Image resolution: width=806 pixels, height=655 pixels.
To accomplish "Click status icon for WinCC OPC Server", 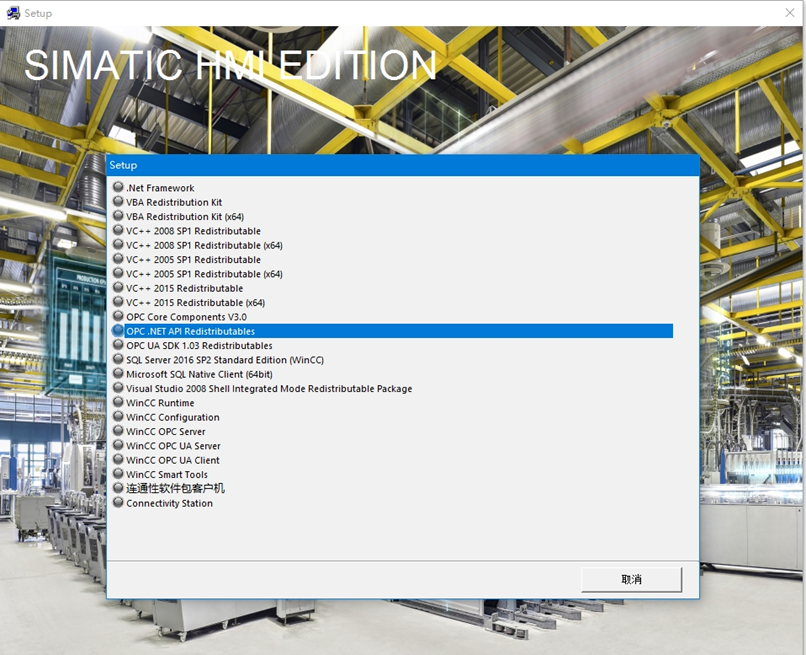I will coord(118,430).
